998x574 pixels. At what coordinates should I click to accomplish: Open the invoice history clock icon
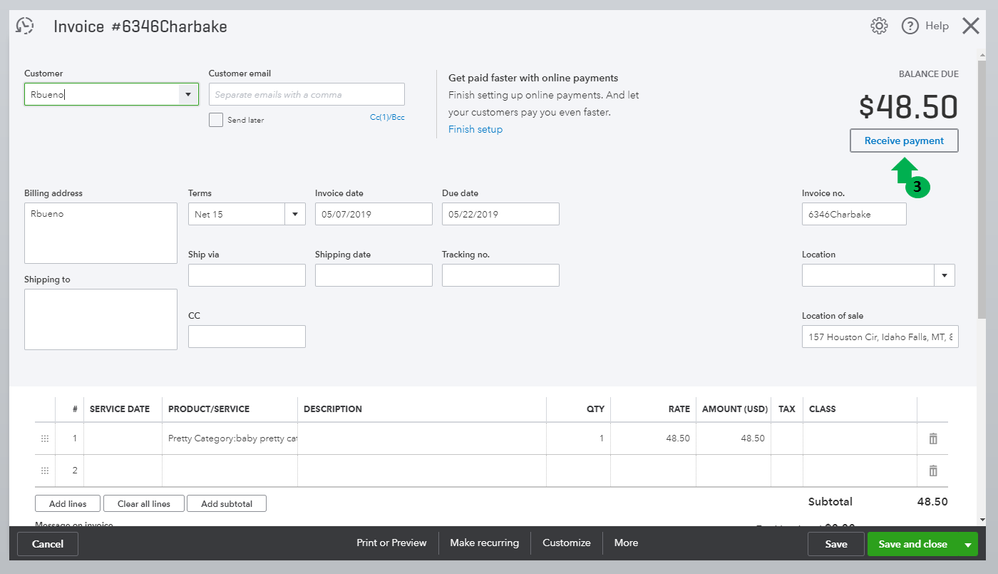tap(25, 27)
